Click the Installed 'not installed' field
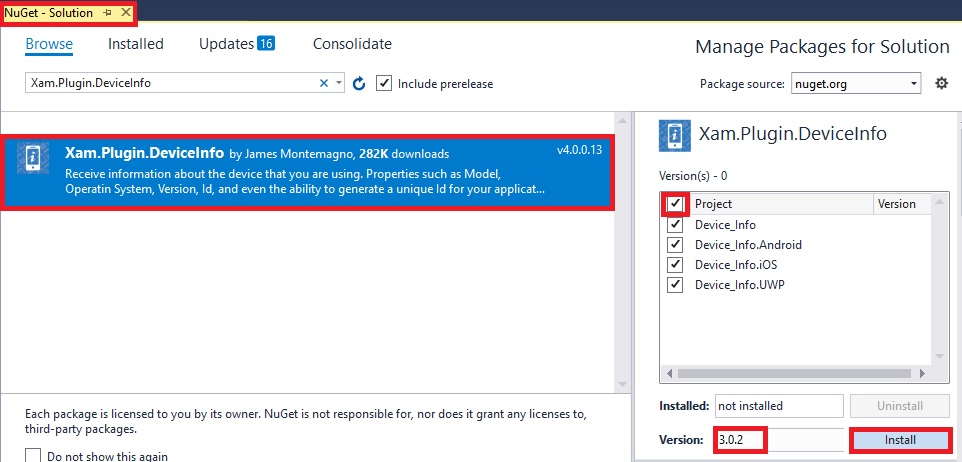The image size is (962, 462). [779, 406]
